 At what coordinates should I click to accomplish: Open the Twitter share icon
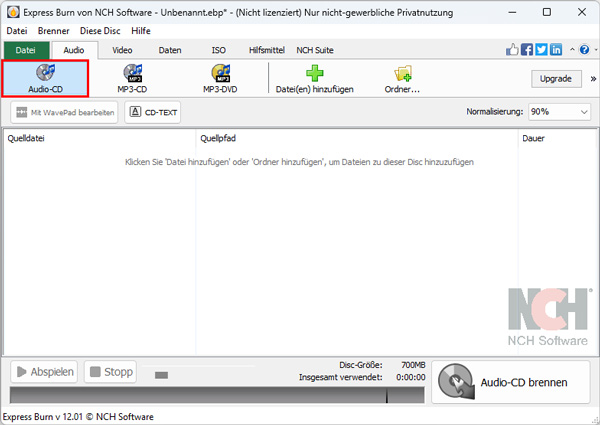(x=541, y=49)
